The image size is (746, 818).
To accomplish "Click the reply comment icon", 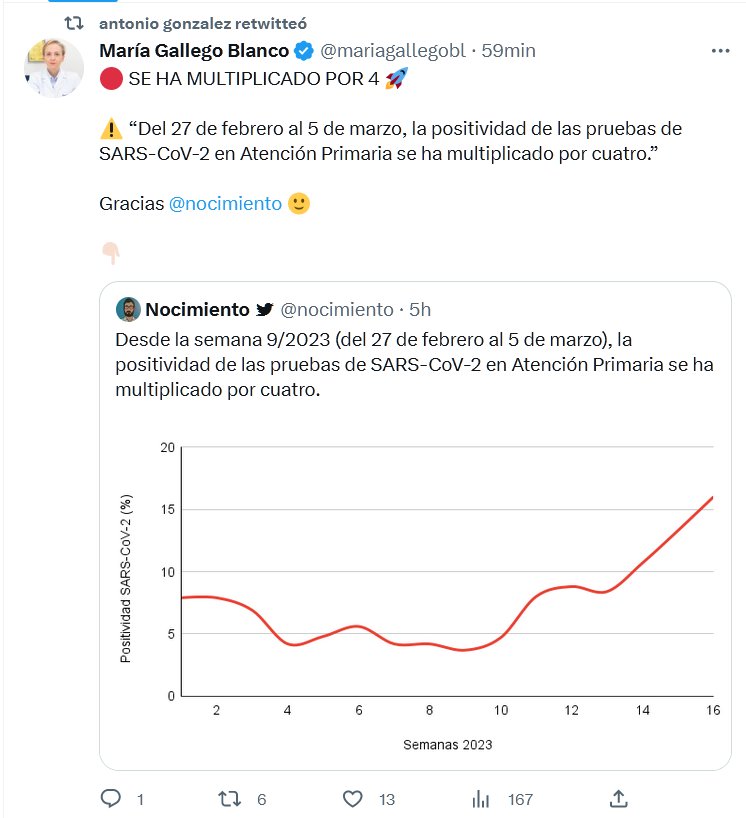I will tap(111, 798).
